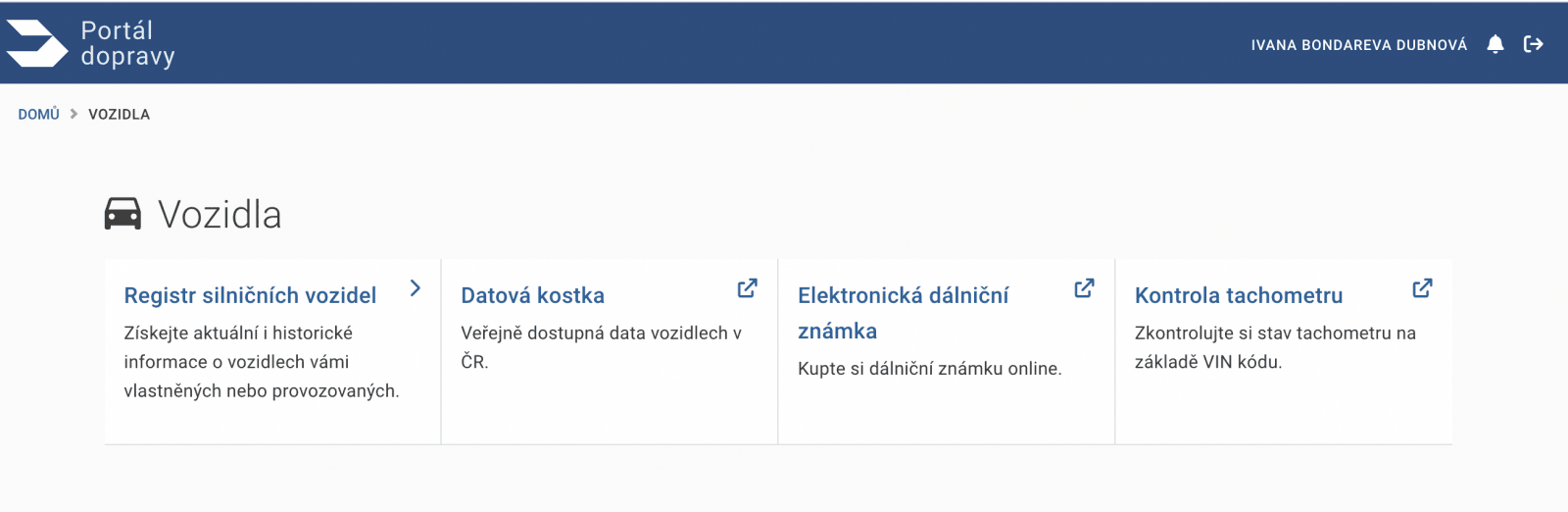Click external link icon on Elektronická dálniční známka
The image size is (1568, 512).
coord(1084,288)
